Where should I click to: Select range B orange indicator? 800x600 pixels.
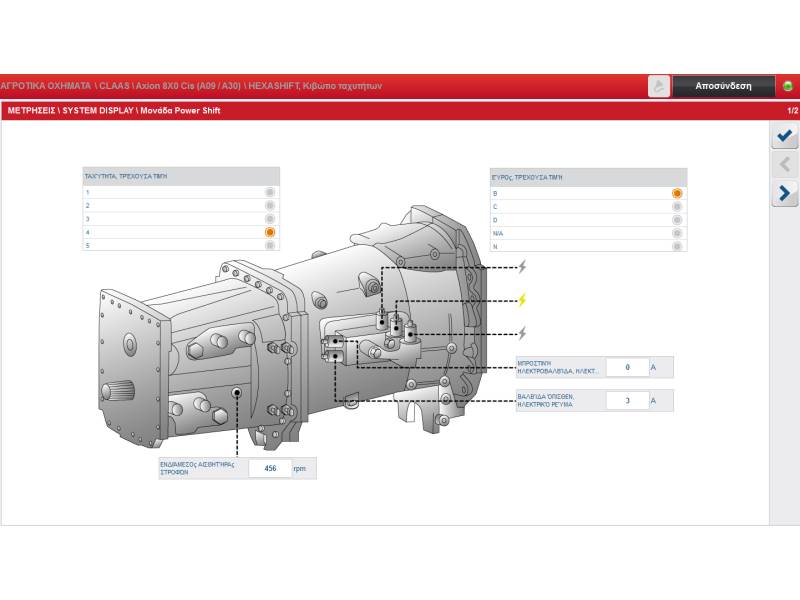click(677, 193)
